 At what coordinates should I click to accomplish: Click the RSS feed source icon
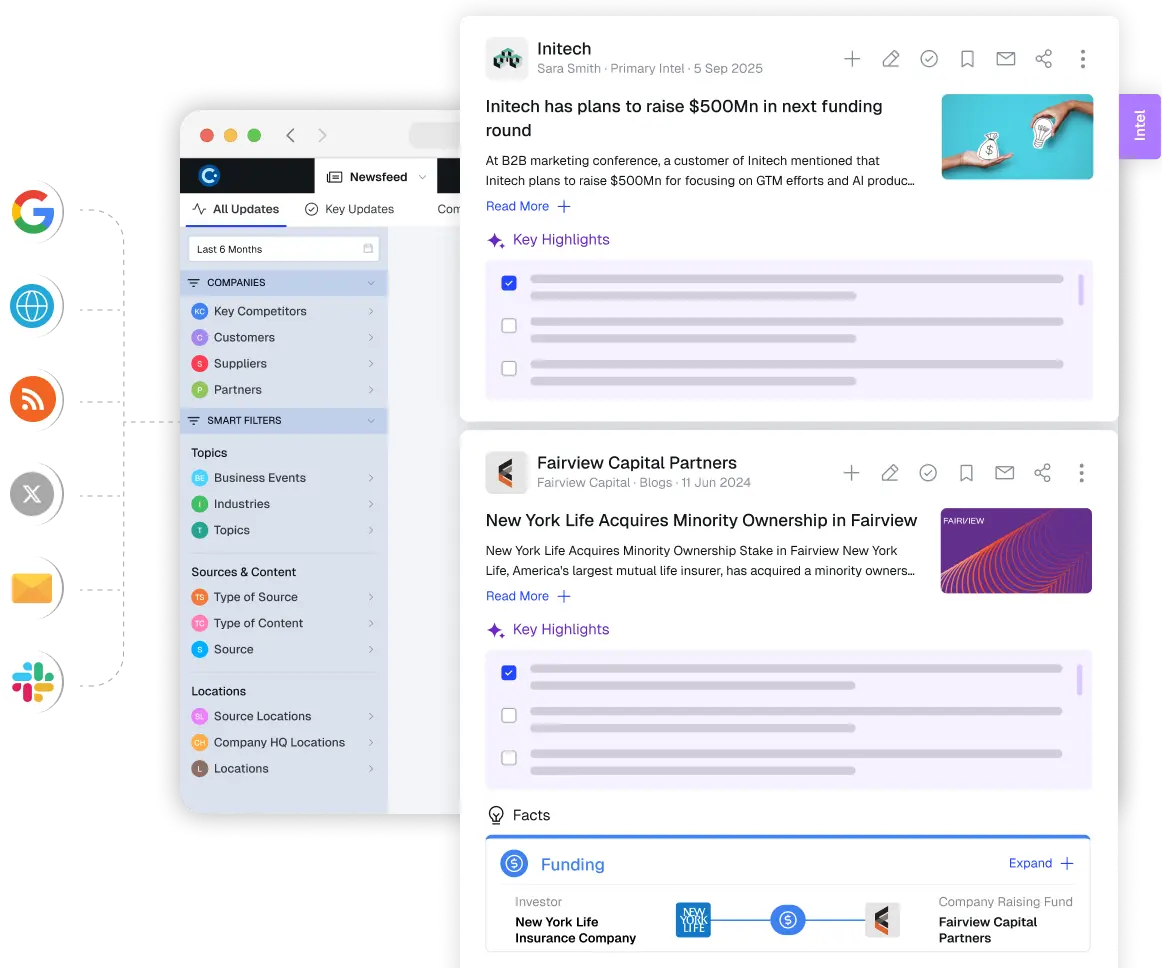click(x=33, y=399)
